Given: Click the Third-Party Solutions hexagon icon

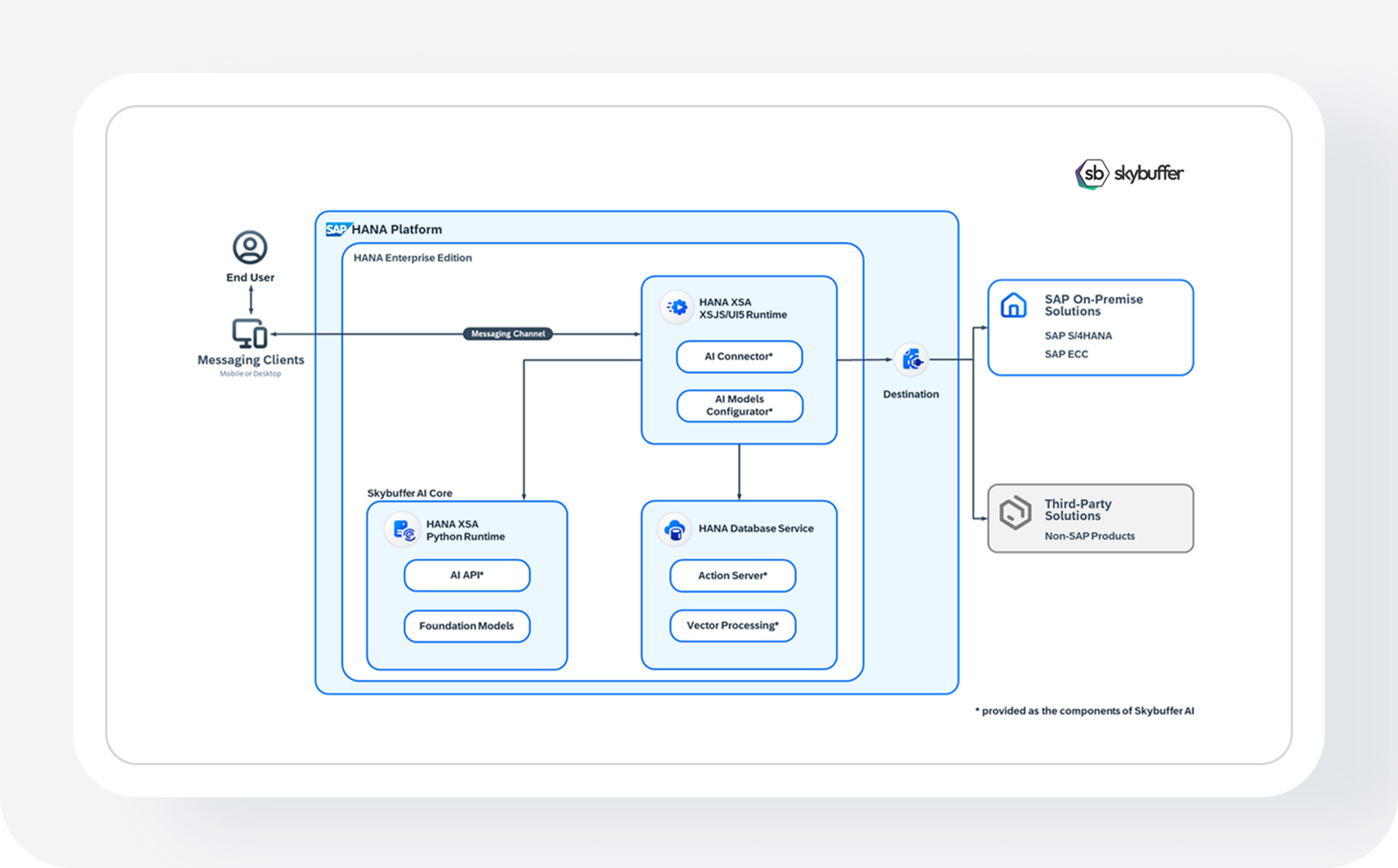Looking at the screenshot, I should 1015,512.
